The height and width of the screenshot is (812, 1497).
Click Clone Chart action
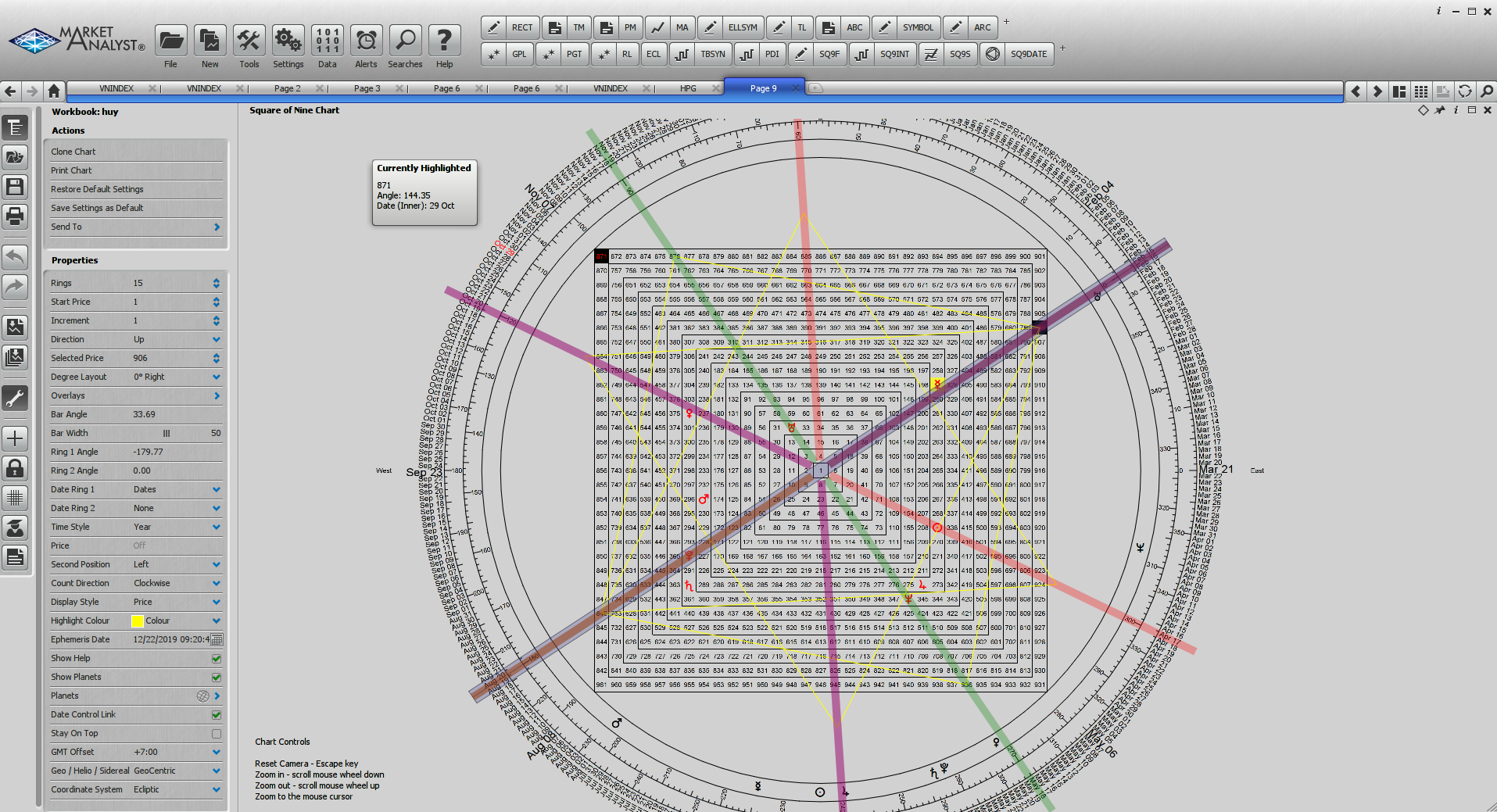[73, 152]
